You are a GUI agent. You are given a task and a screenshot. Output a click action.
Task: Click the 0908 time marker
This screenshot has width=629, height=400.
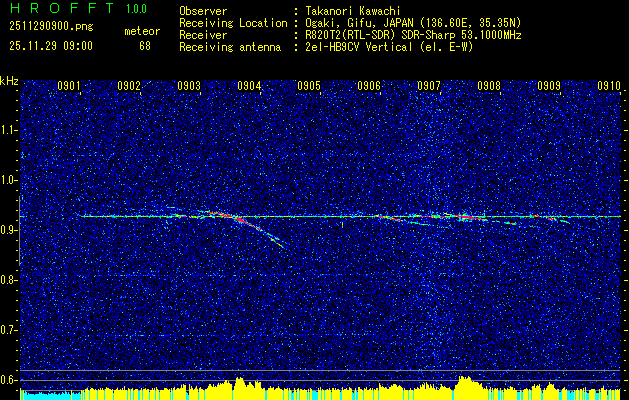(x=489, y=85)
